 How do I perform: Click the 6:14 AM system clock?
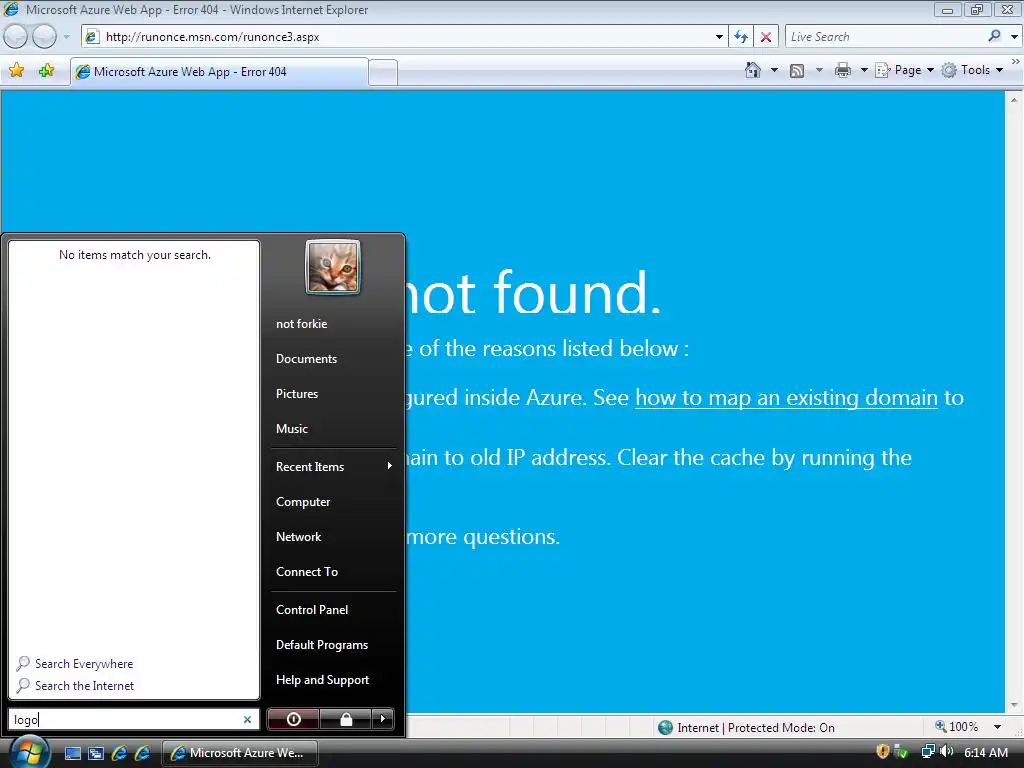pos(985,753)
